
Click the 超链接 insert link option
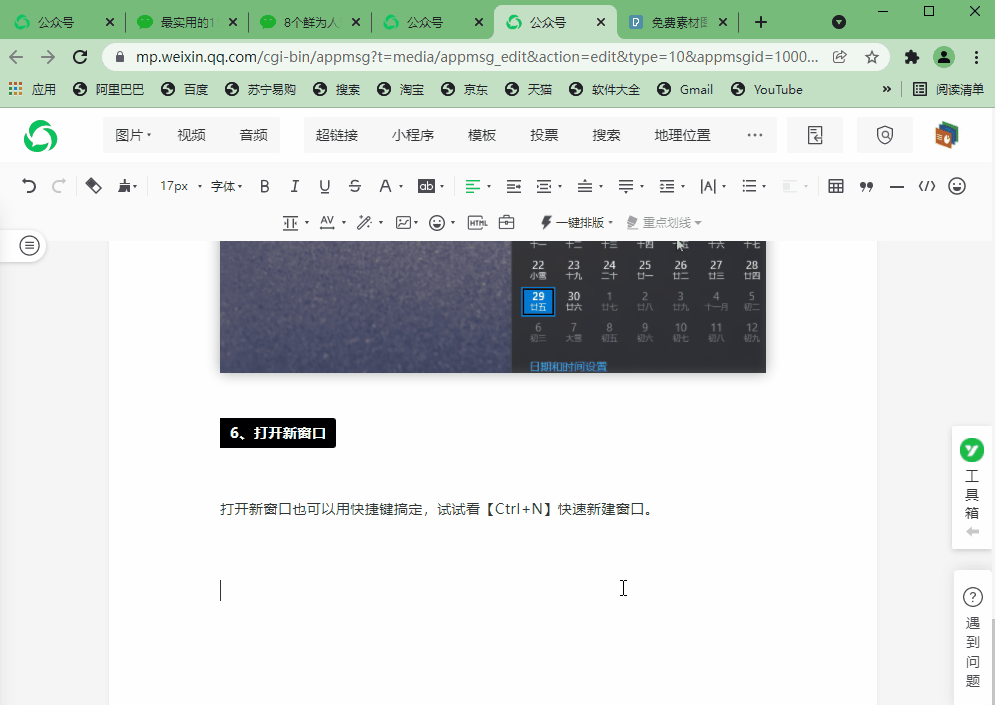tap(338, 134)
